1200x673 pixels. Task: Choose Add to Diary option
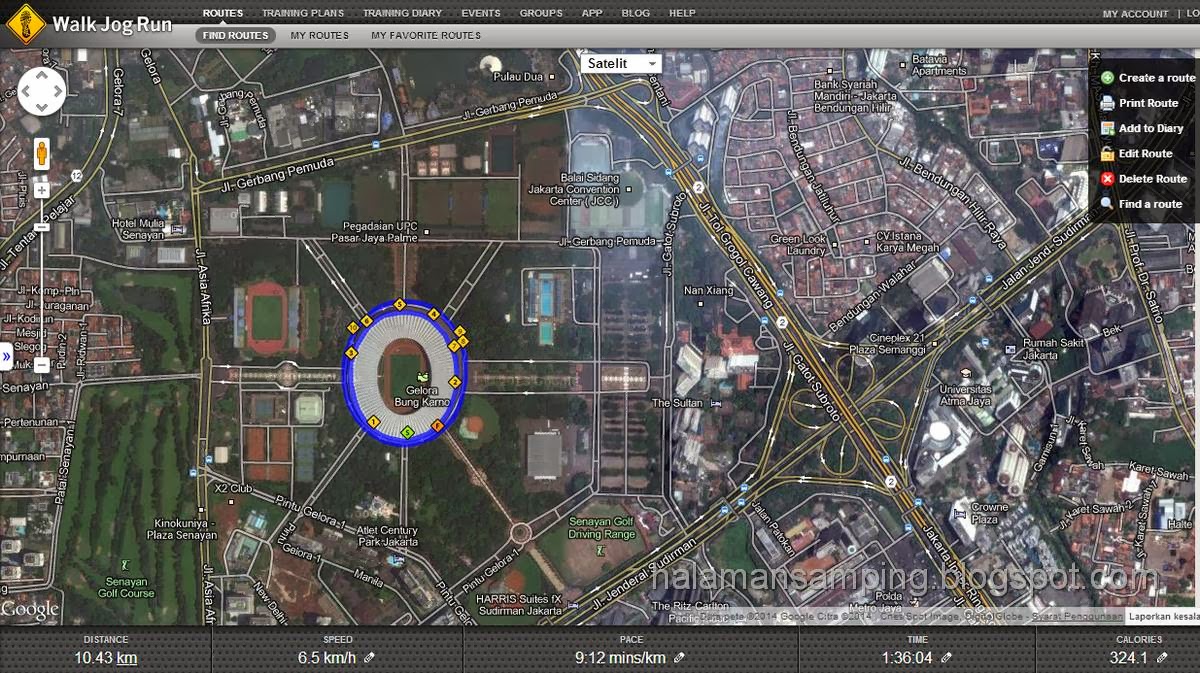point(1151,128)
